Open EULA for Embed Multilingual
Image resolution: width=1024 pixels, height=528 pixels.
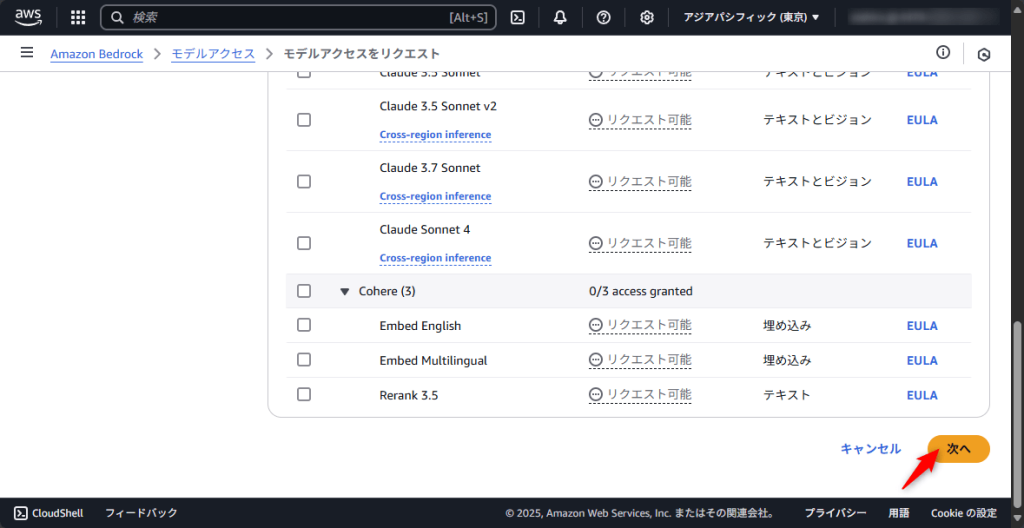coord(922,360)
